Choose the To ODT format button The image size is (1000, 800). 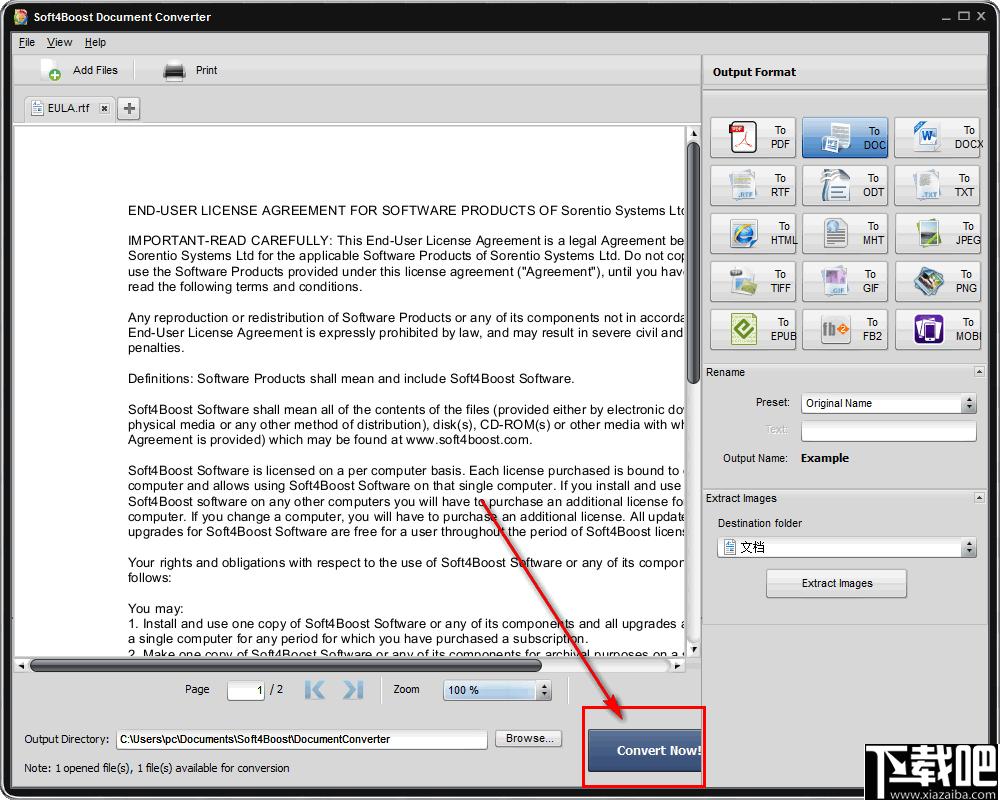pos(845,185)
